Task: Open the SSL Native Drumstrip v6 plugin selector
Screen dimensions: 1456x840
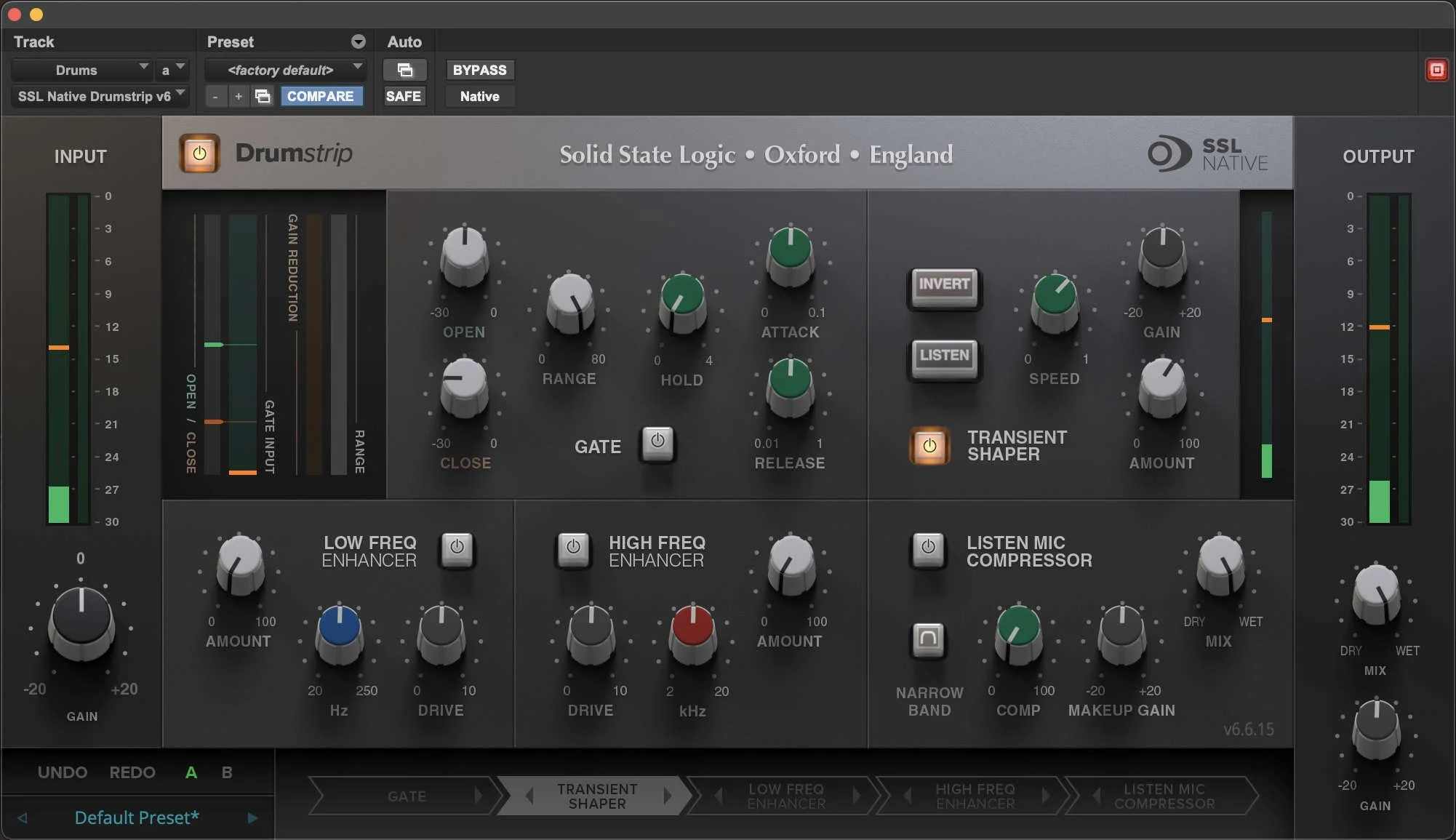Action: [x=100, y=96]
